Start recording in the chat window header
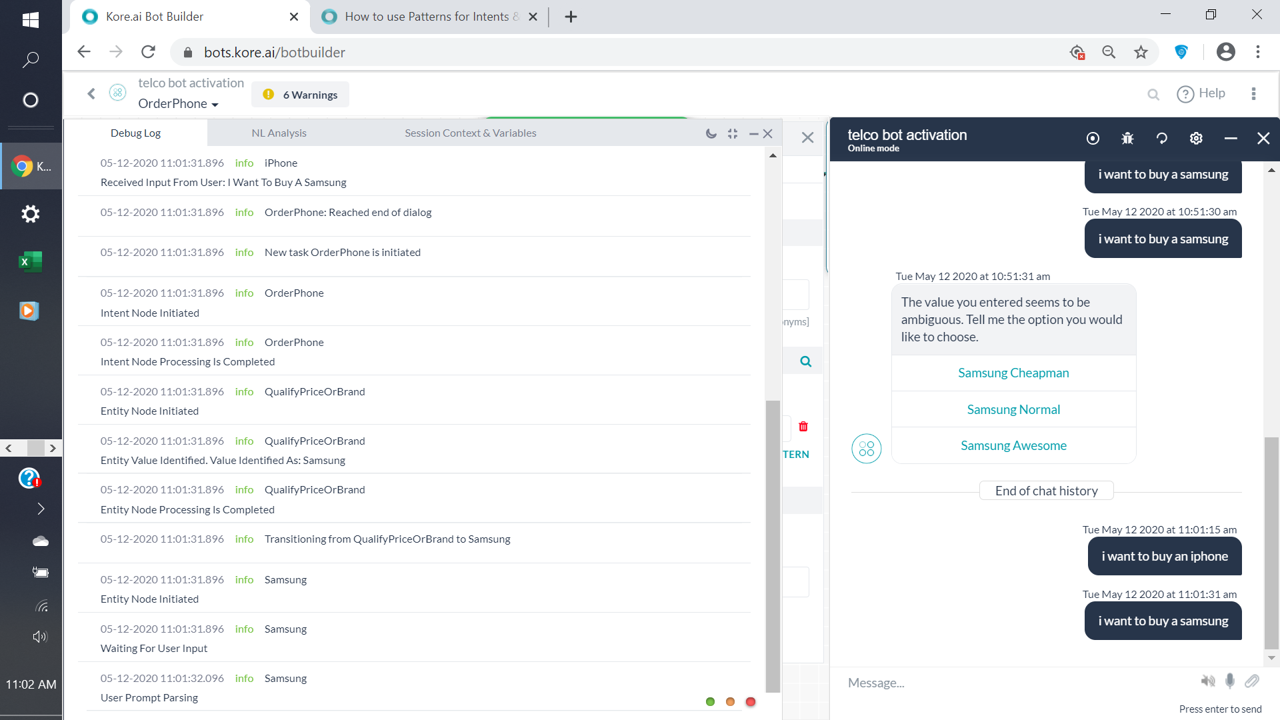The image size is (1280, 720). click(1093, 138)
